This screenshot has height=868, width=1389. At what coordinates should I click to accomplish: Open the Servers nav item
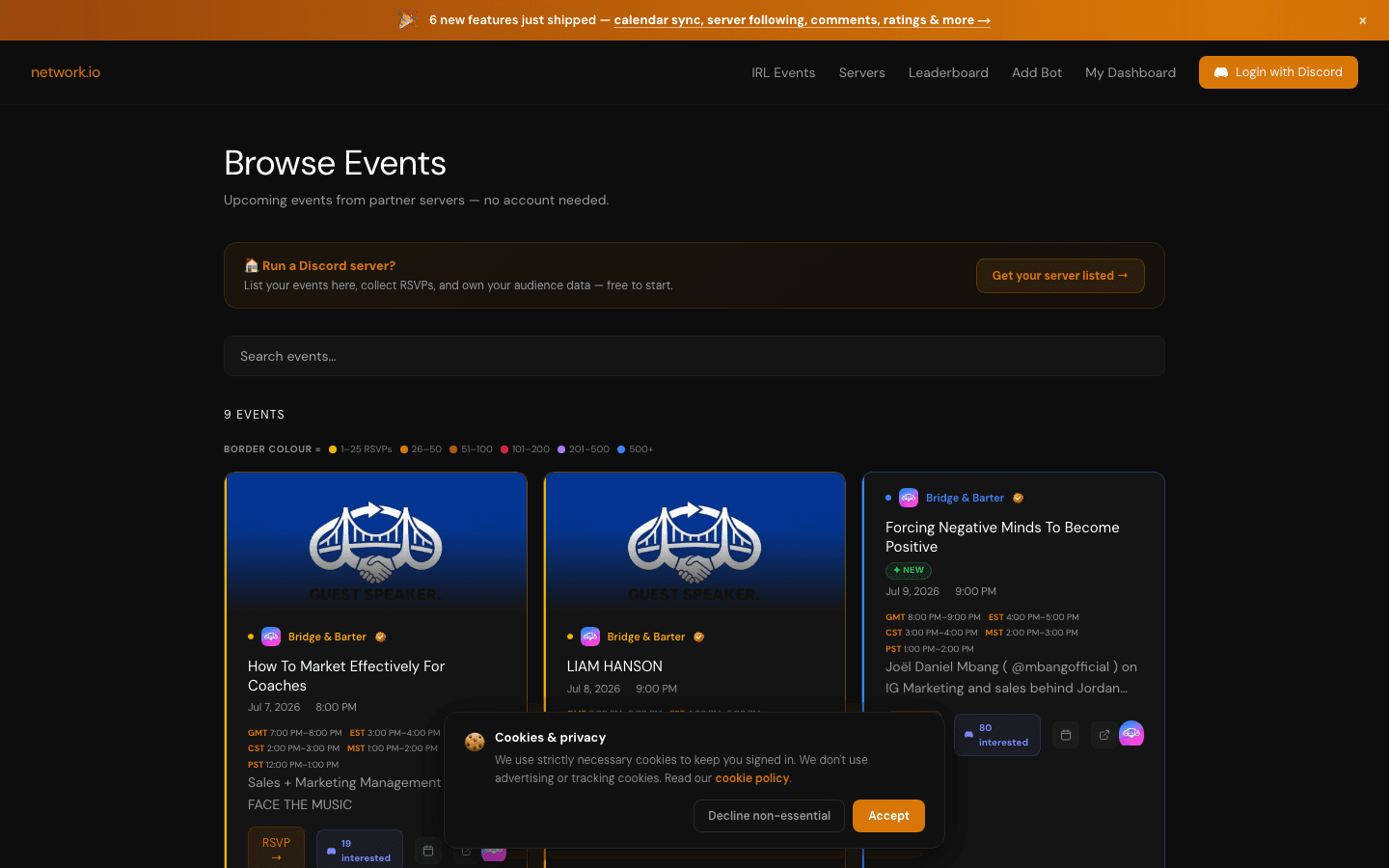pyautogui.click(x=861, y=72)
